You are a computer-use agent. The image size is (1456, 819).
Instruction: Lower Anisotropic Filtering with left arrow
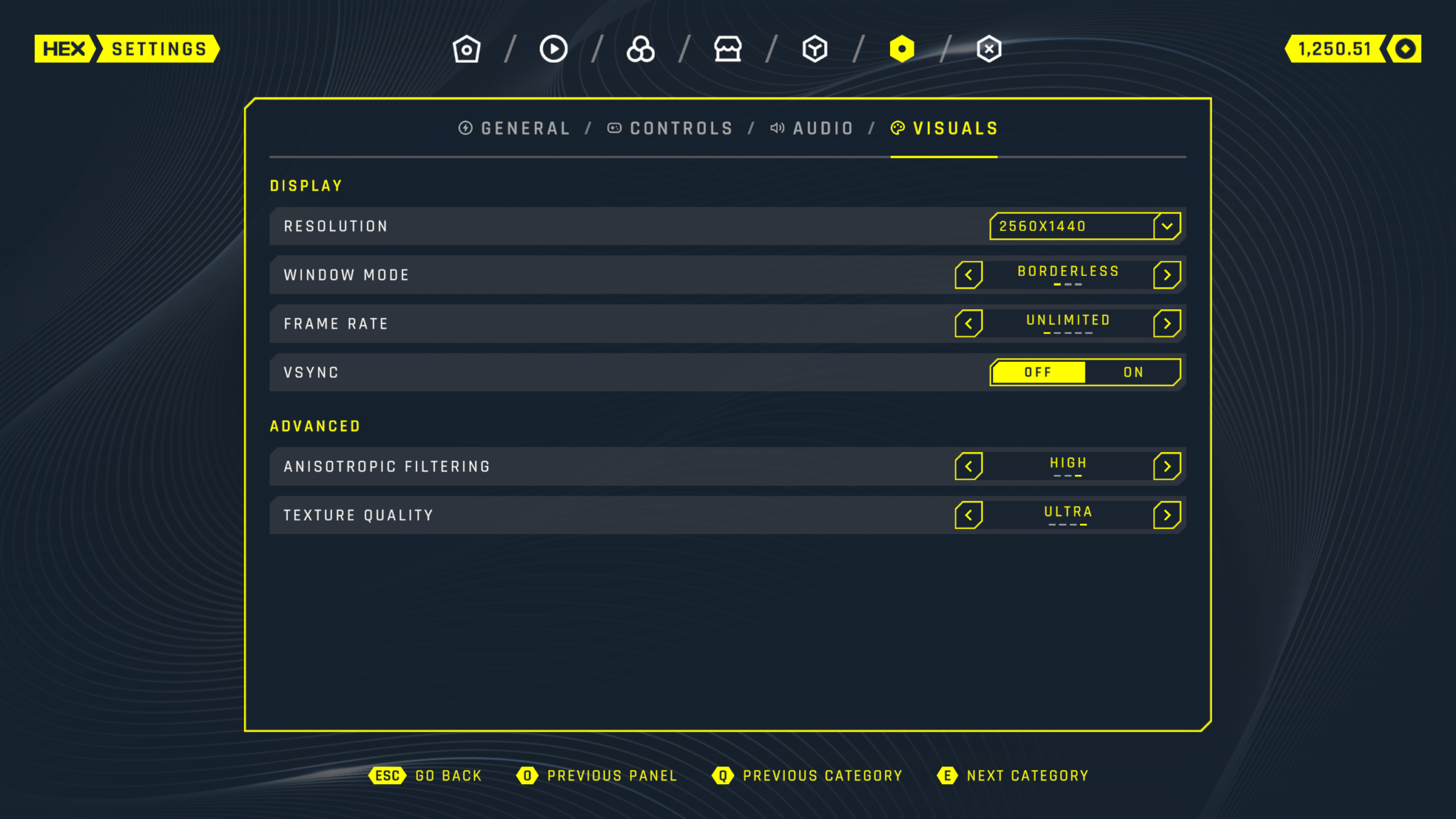pyautogui.click(x=968, y=466)
